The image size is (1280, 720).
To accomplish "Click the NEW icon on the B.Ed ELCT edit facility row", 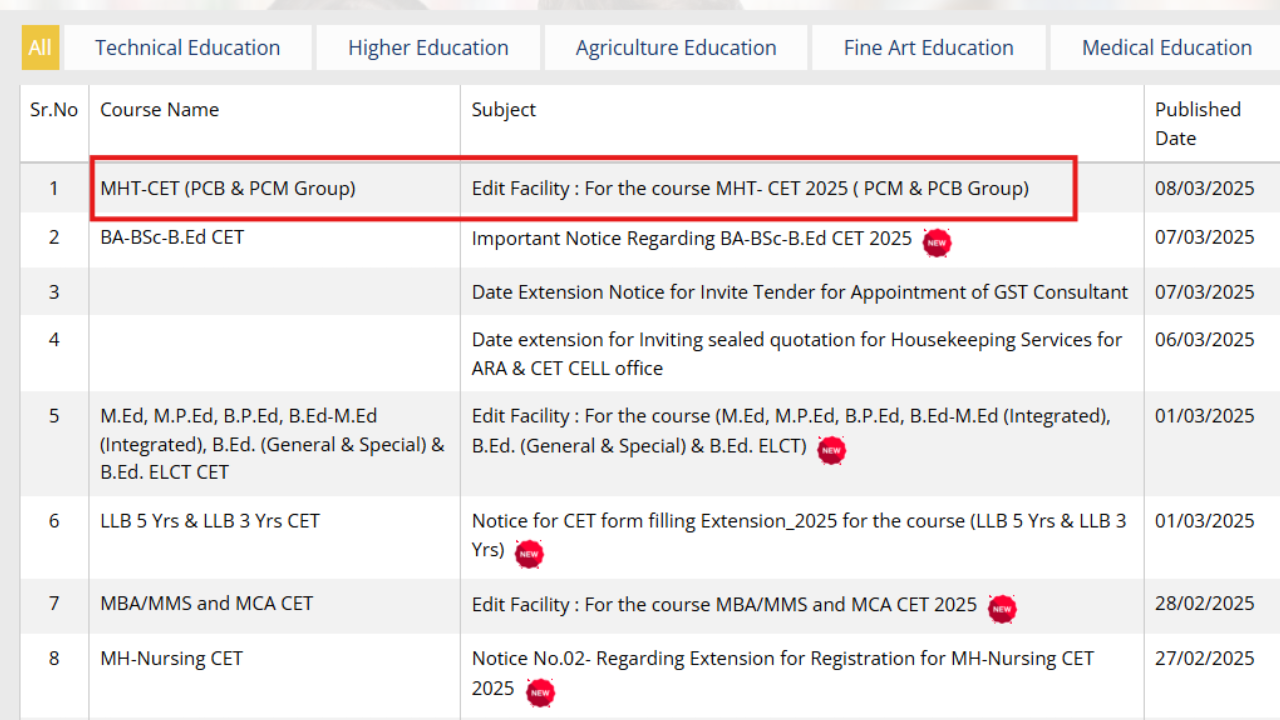I will click(x=831, y=451).
